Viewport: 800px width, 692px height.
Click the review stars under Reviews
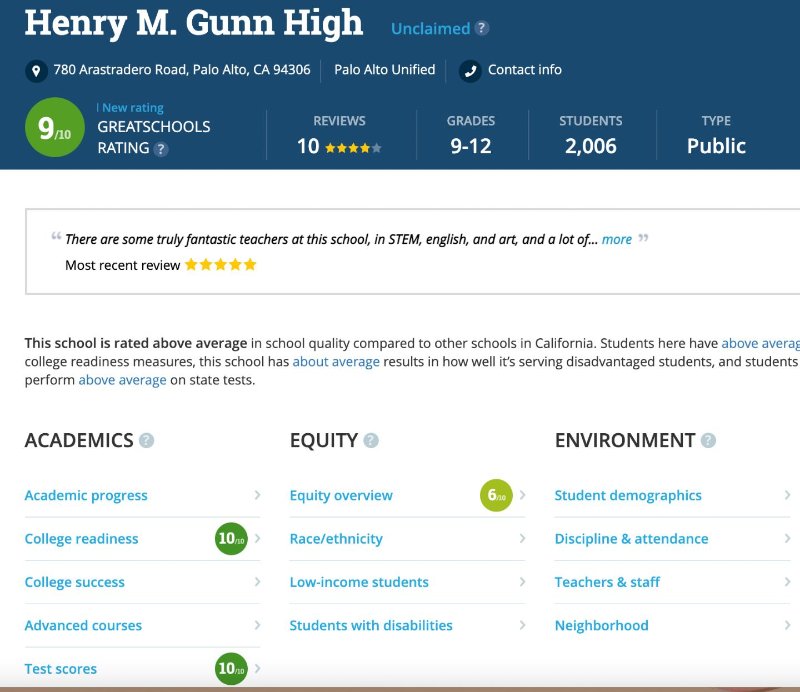[x=353, y=148]
